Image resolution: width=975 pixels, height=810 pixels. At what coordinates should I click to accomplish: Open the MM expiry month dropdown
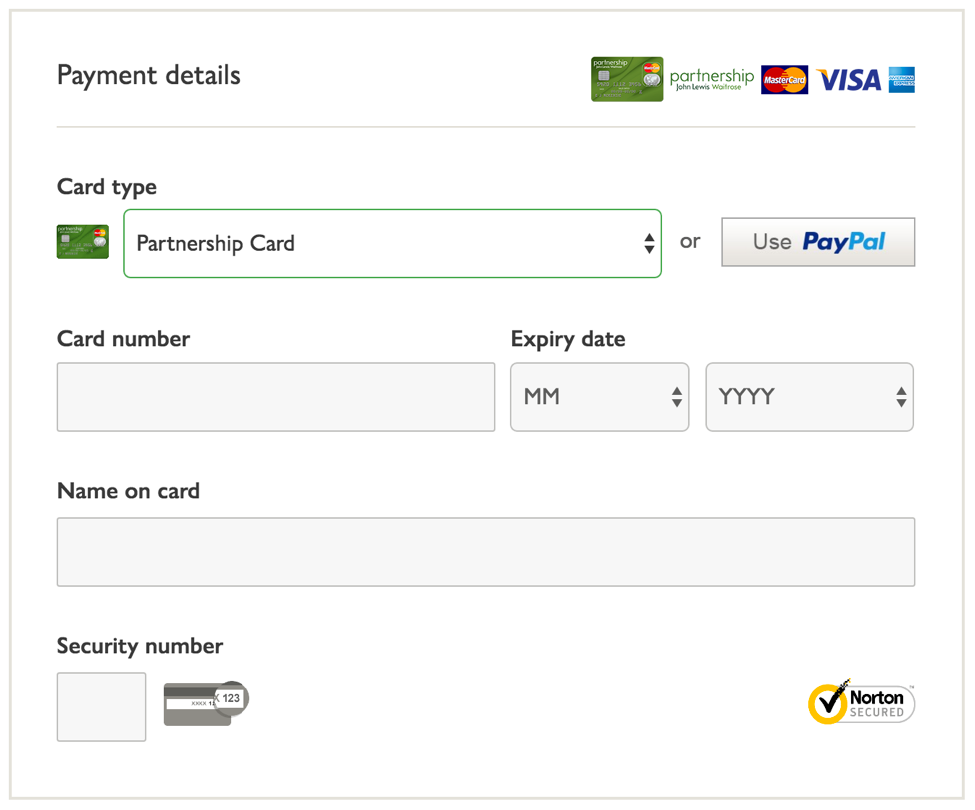[599, 397]
